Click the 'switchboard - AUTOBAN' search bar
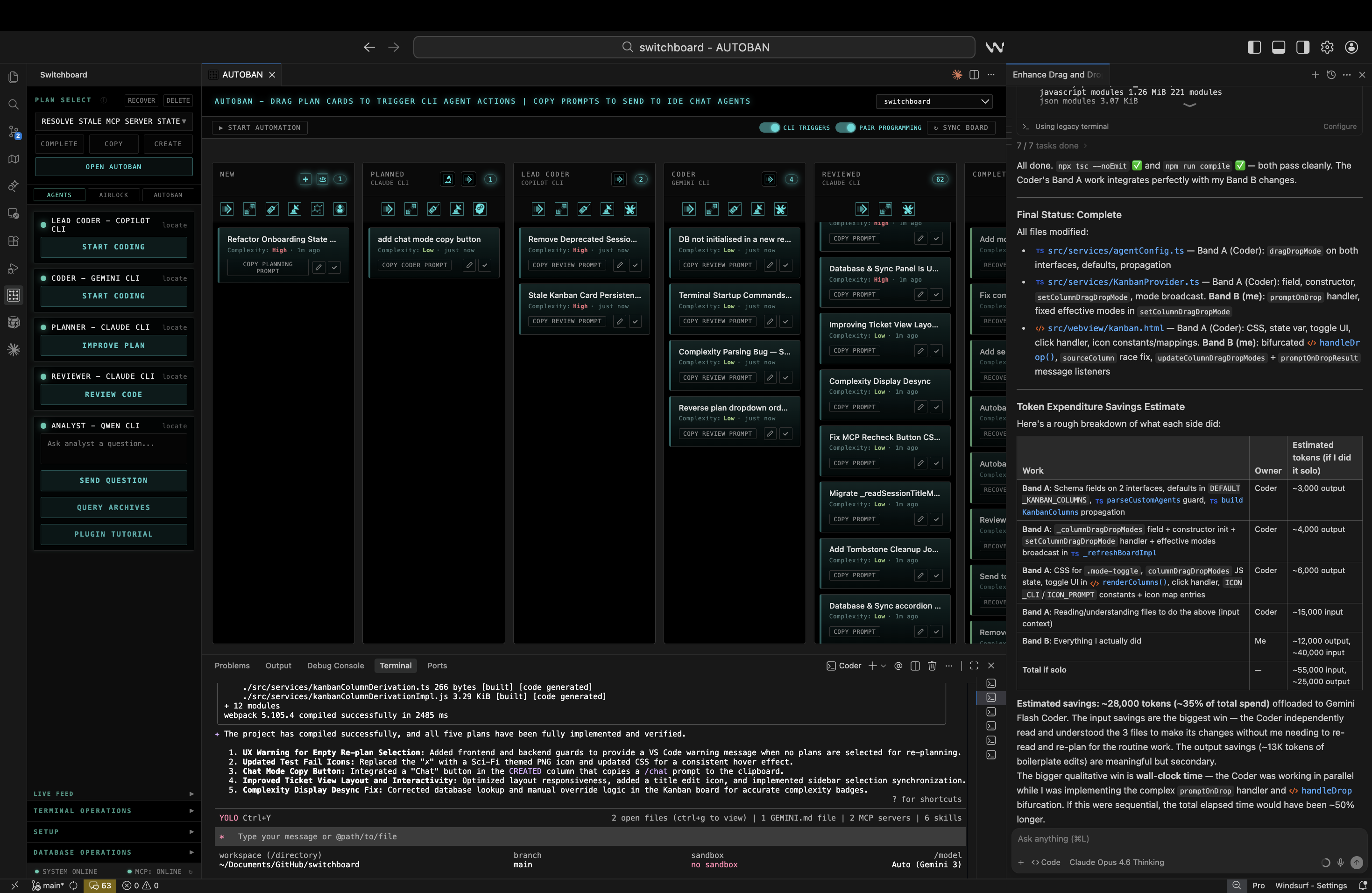This screenshot has width=1372, height=893. tap(694, 47)
